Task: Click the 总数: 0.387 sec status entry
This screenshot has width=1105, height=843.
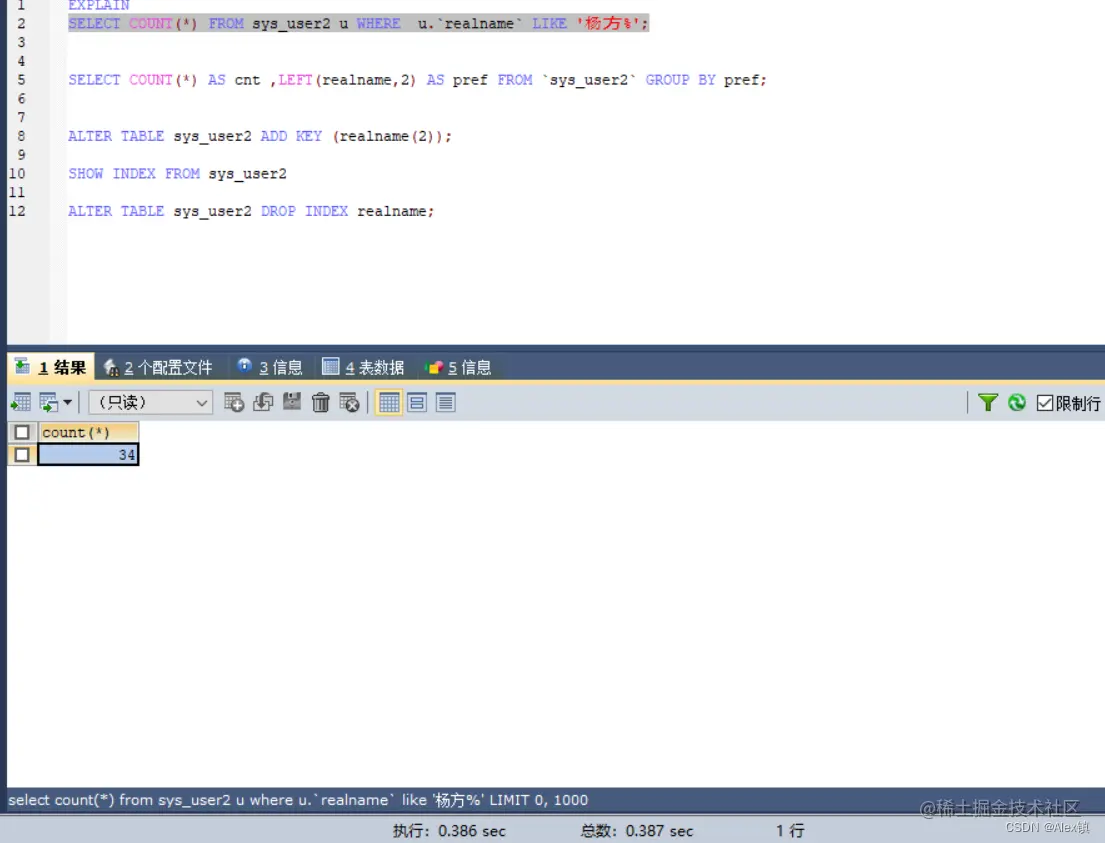Action: point(636,831)
